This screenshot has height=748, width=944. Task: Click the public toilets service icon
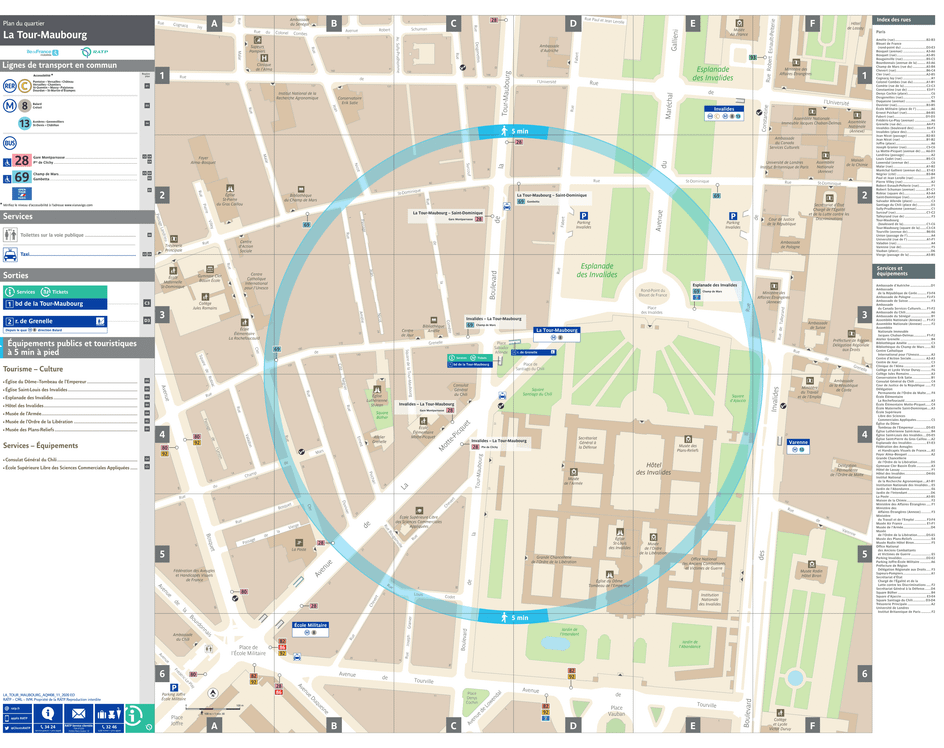pyautogui.click(x=10, y=235)
